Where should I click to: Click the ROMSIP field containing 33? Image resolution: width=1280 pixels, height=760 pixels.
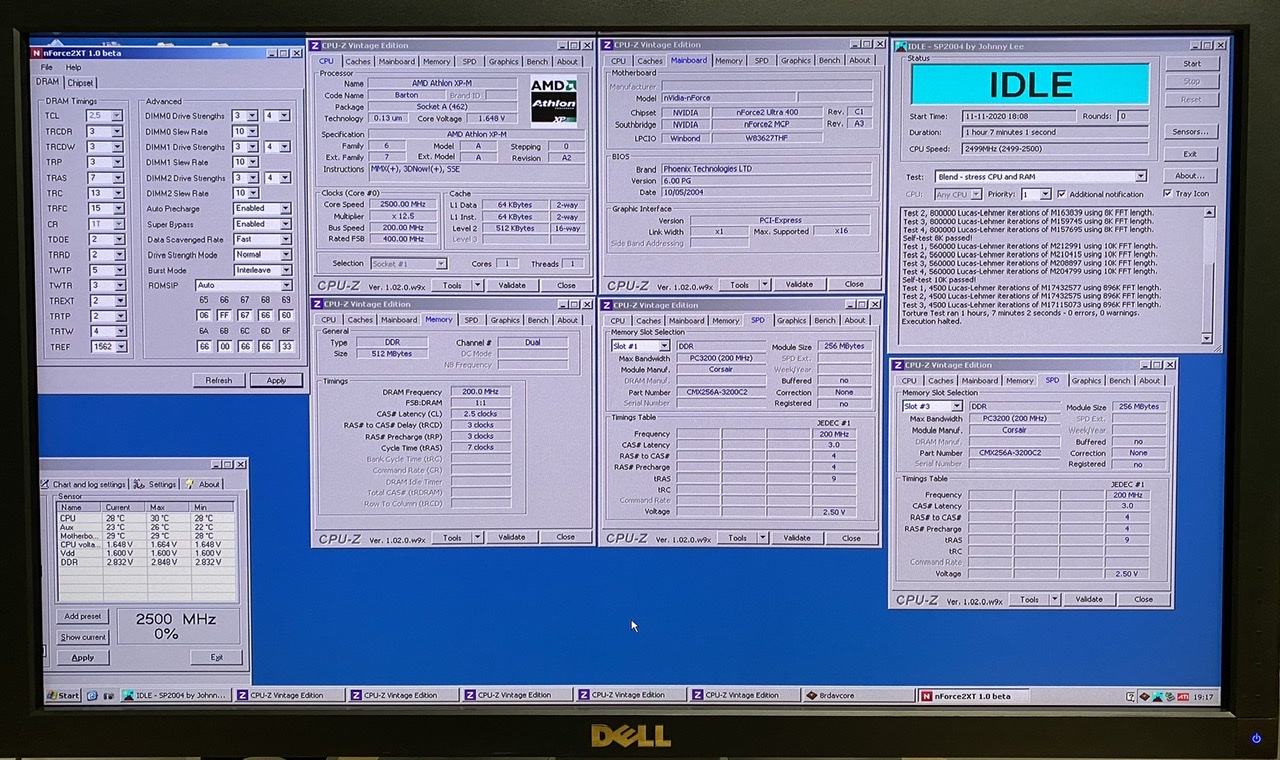[x=287, y=346]
